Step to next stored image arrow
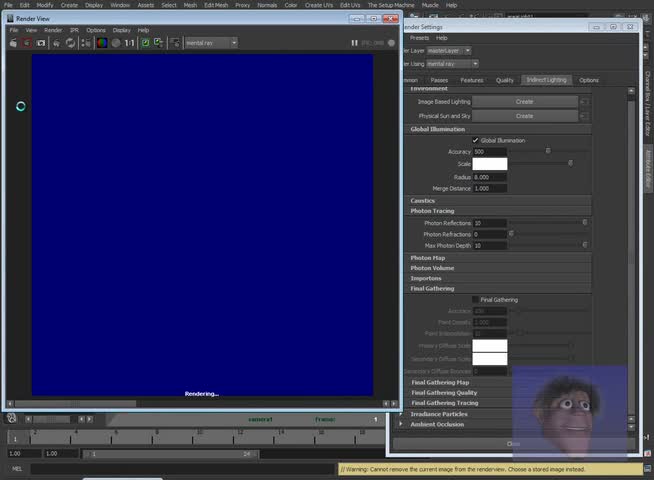The height and width of the screenshot is (480, 654). (89, 419)
